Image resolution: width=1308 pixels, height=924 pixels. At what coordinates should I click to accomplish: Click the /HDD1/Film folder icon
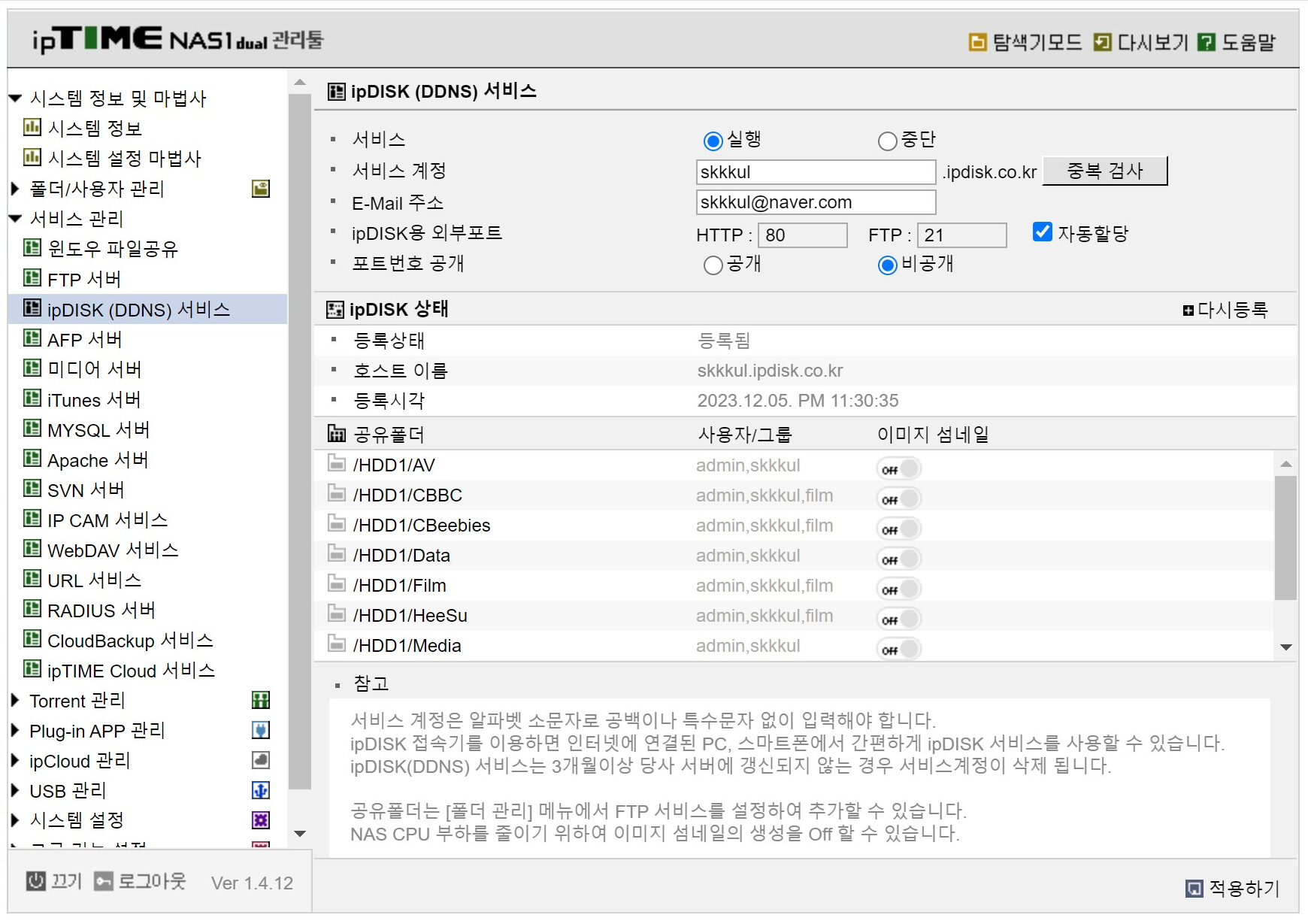(337, 583)
